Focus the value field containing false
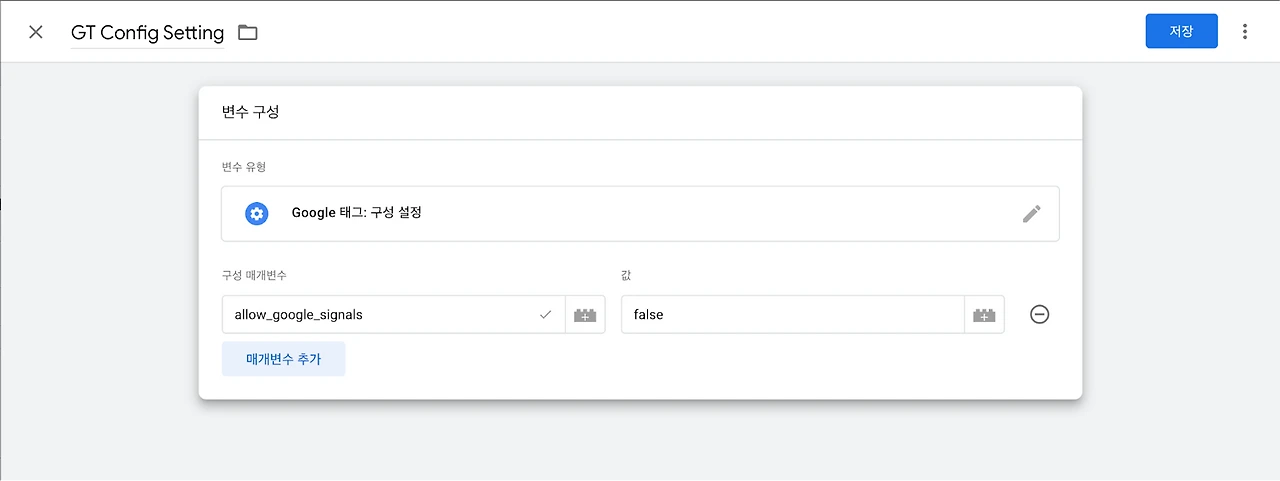Image resolution: width=1280 pixels, height=481 pixels. 792,314
